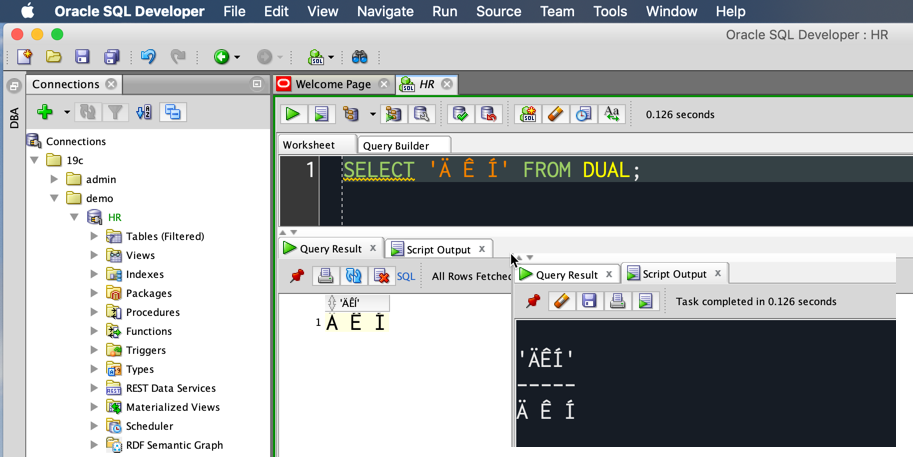The width and height of the screenshot is (913, 457).
Task: Open the SQL Worksheet icon in main toolbar
Action: pyautogui.click(x=316, y=56)
